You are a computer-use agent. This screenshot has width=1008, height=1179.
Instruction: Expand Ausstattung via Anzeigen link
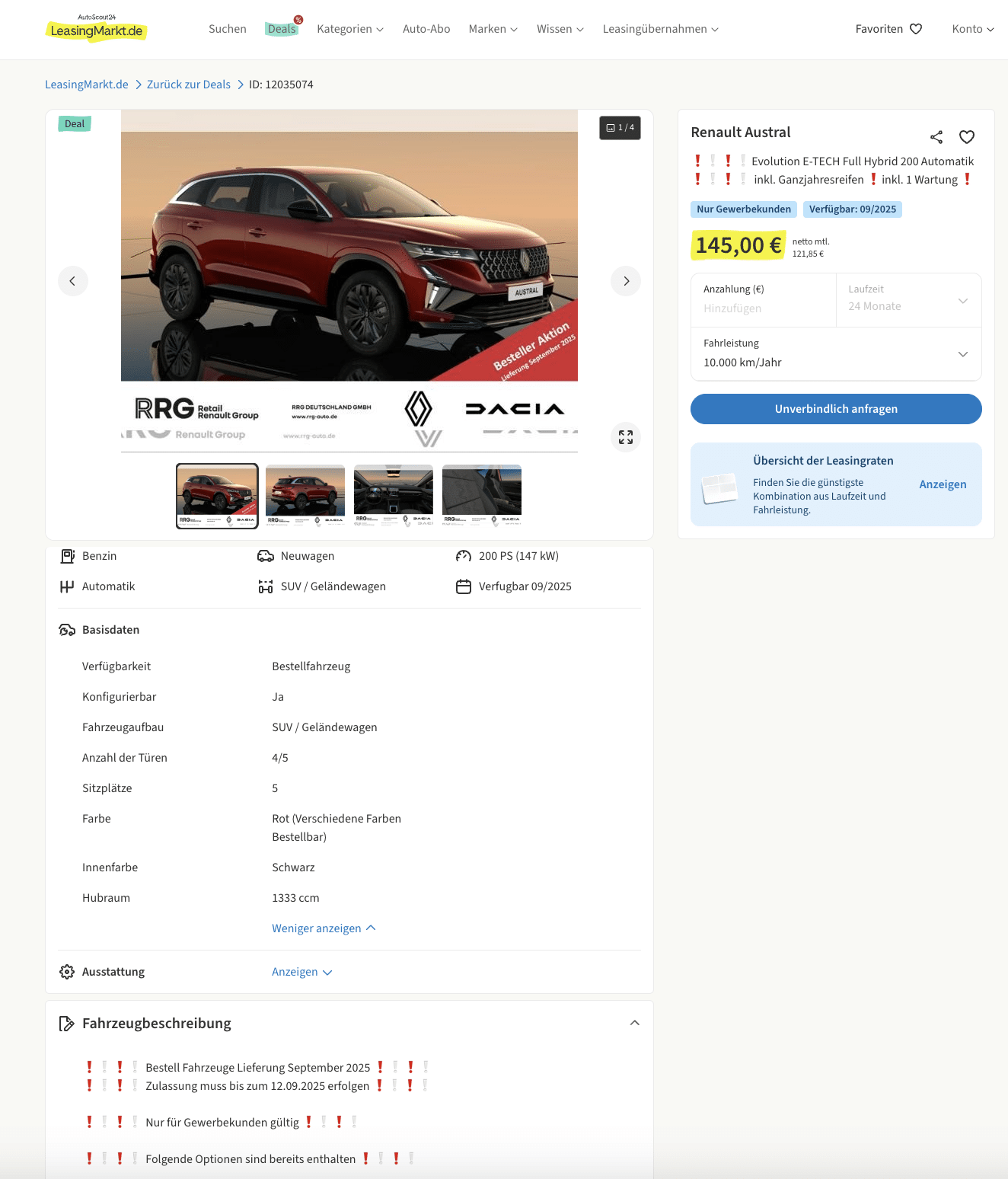pos(302,972)
